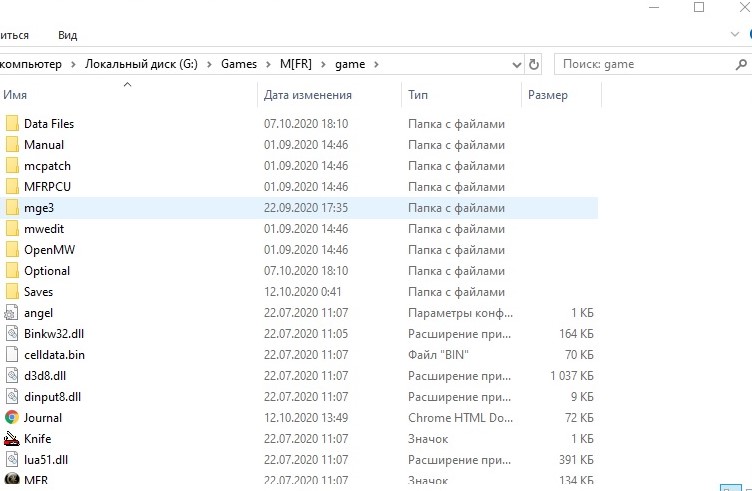The width and height of the screenshot is (752, 491).
Task: Select the Saves folder
Action: pyautogui.click(x=38, y=292)
